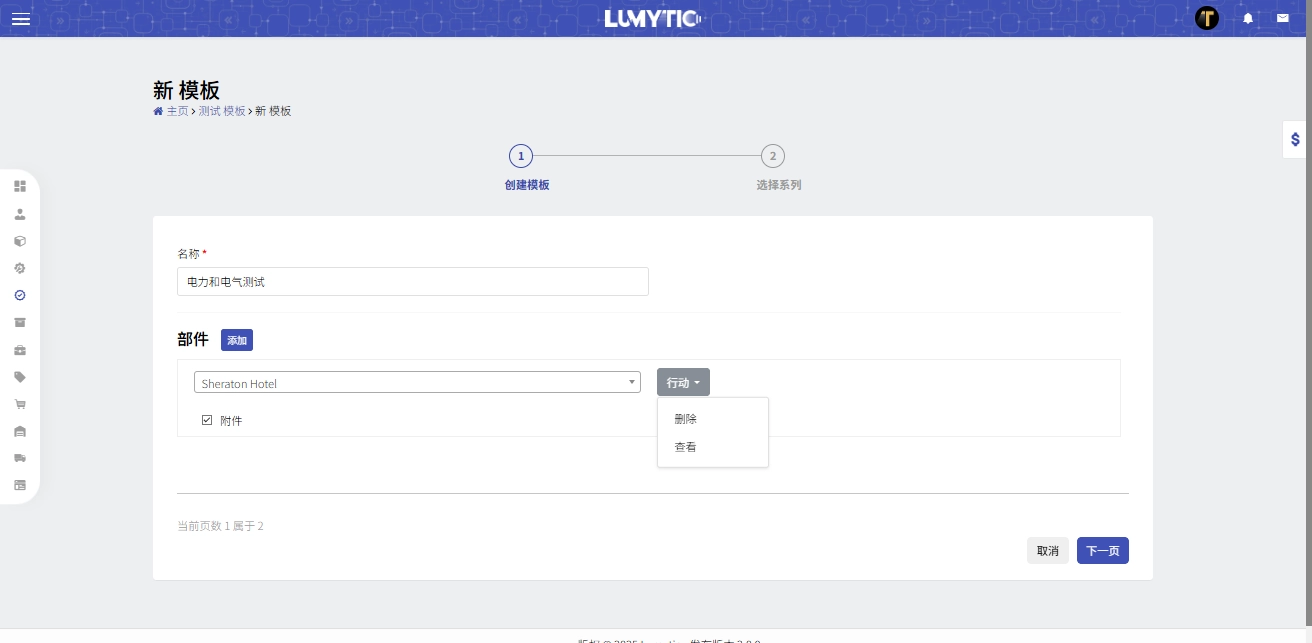The image size is (1312, 643).
Task: Open the hamburger navigation menu
Action: tap(21, 19)
